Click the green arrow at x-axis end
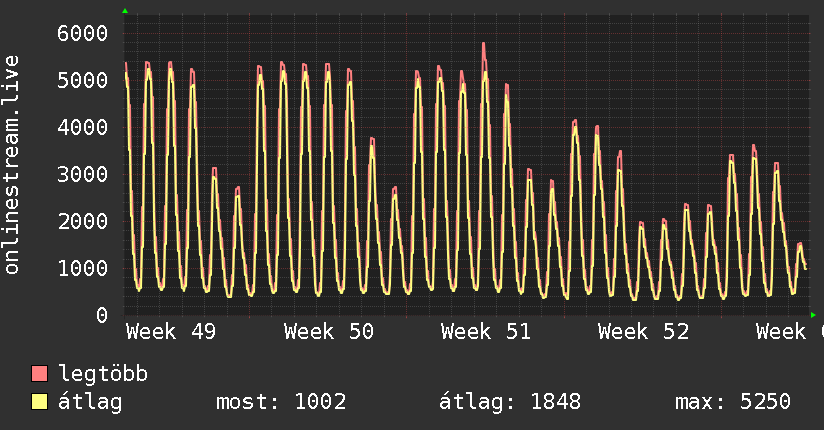824x430 pixels. (813, 315)
